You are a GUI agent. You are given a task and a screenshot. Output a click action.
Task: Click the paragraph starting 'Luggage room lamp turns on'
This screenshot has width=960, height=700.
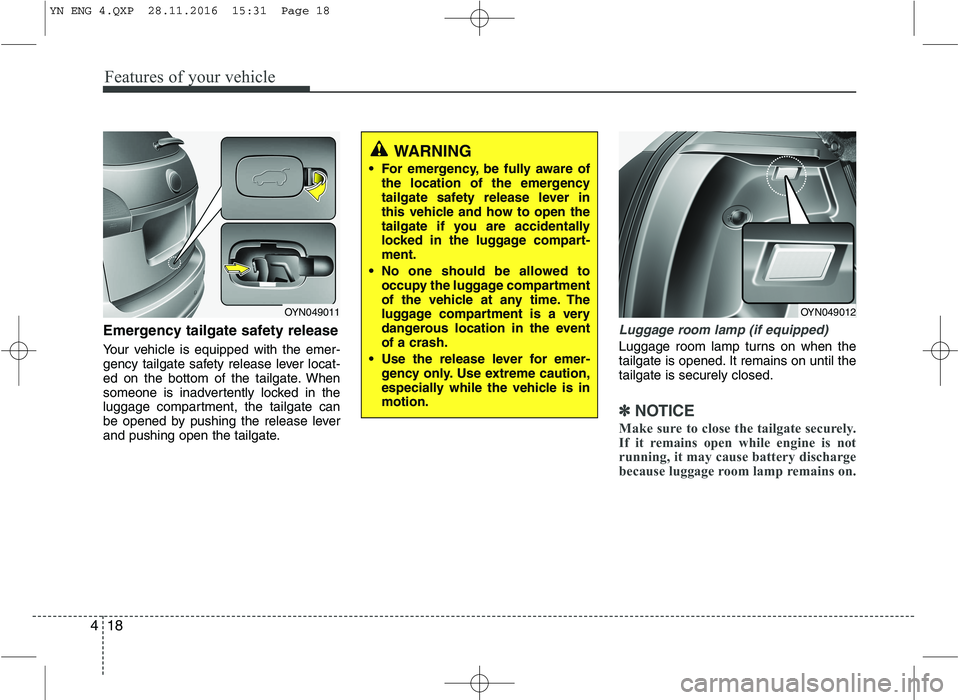(737, 361)
